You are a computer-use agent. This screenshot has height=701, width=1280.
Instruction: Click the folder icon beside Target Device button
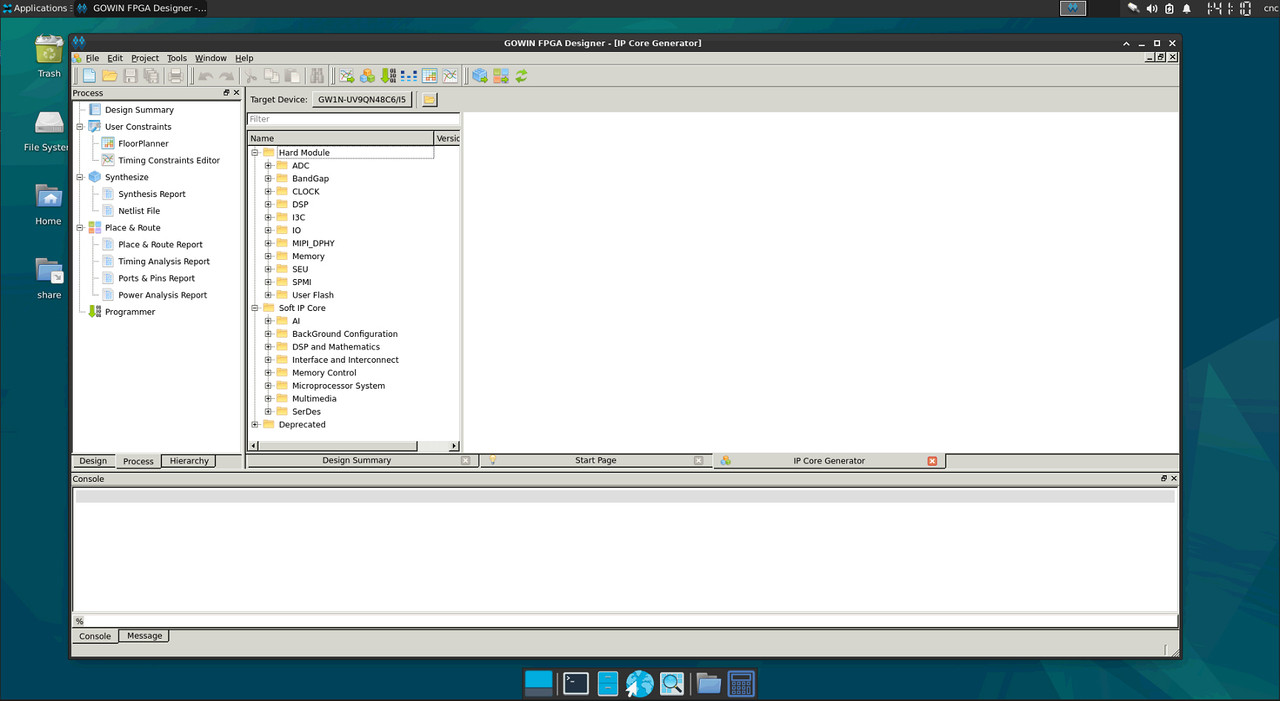[x=429, y=100]
